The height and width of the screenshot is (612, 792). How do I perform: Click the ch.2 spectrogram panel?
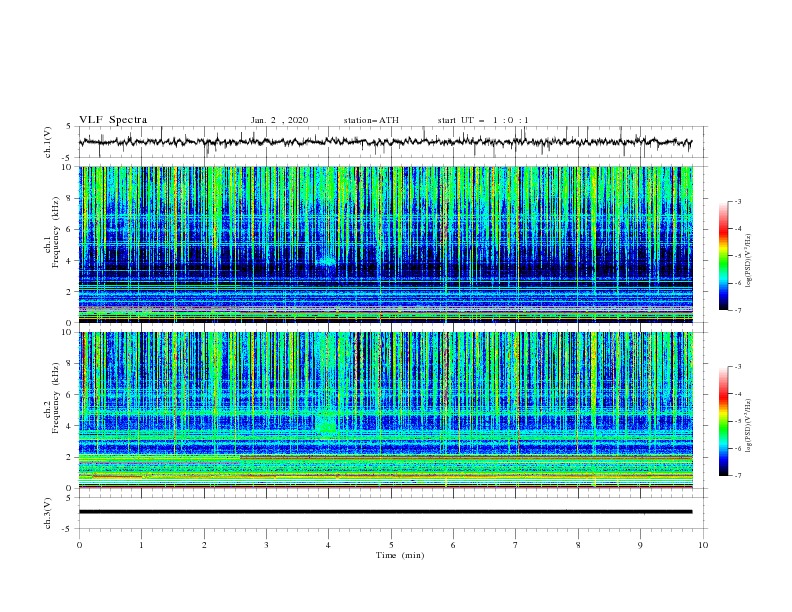385,410
